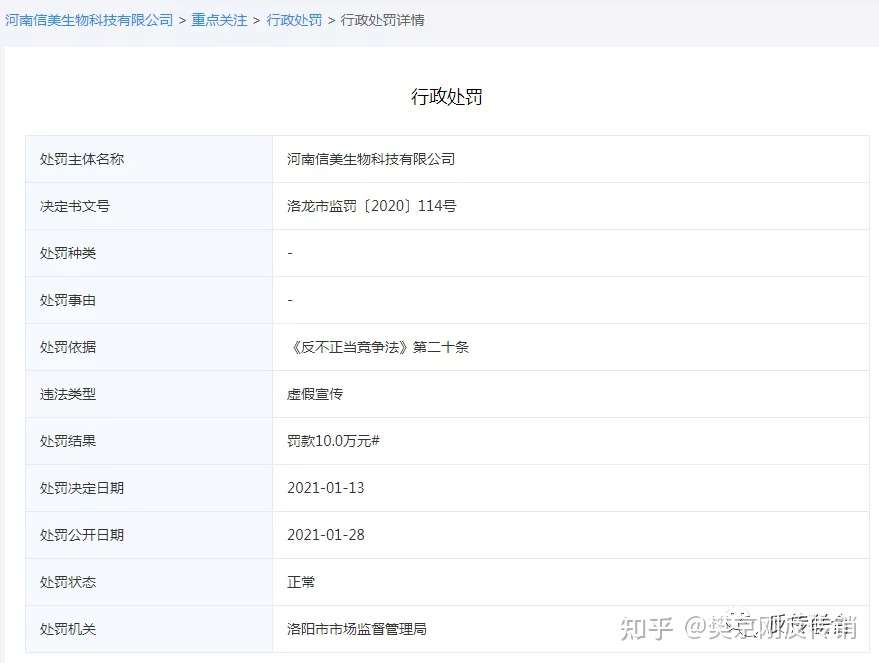Click the 处罚状态 label
The width and height of the screenshot is (879, 663).
point(68,582)
